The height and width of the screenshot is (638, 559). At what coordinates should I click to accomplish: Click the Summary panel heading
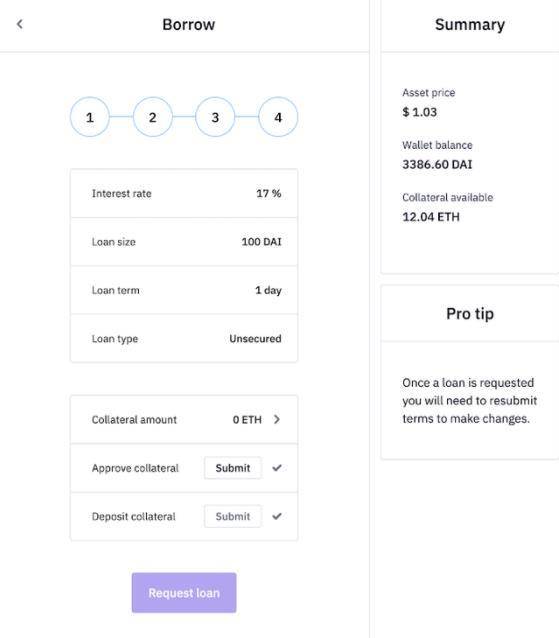click(470, 24)
